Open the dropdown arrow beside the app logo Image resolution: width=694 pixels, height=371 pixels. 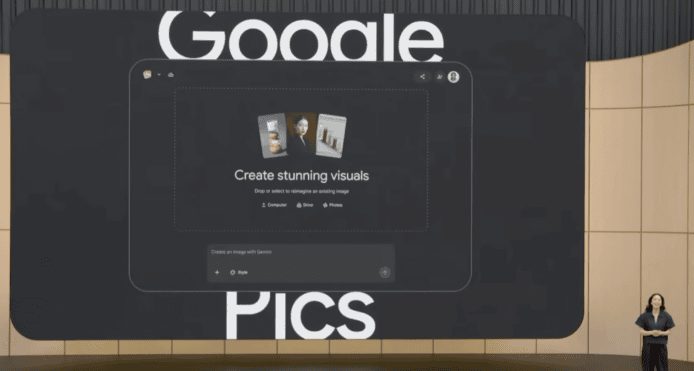[159, 75]
